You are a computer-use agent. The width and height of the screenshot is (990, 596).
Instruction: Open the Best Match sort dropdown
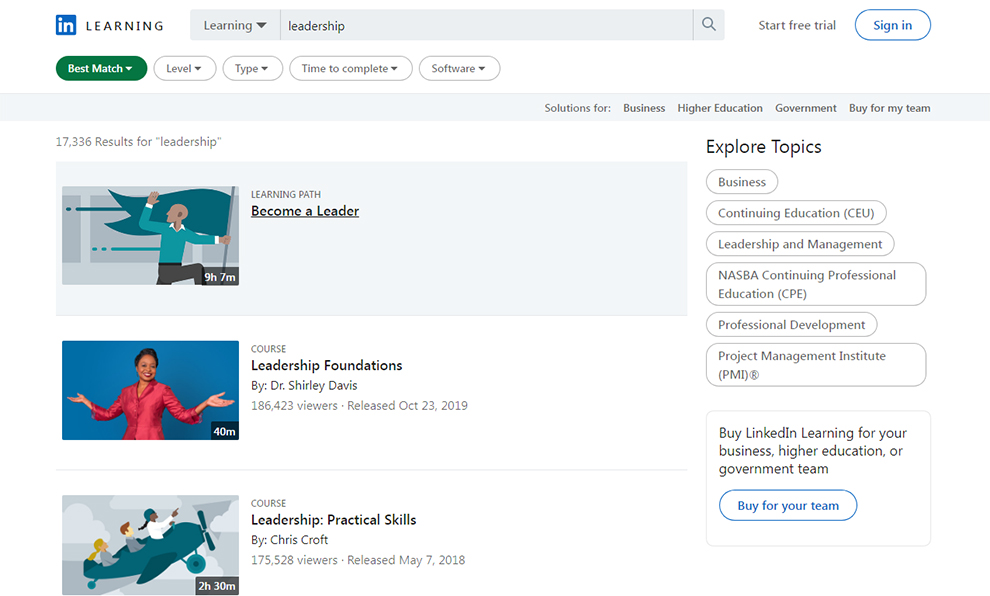(101, 68)
